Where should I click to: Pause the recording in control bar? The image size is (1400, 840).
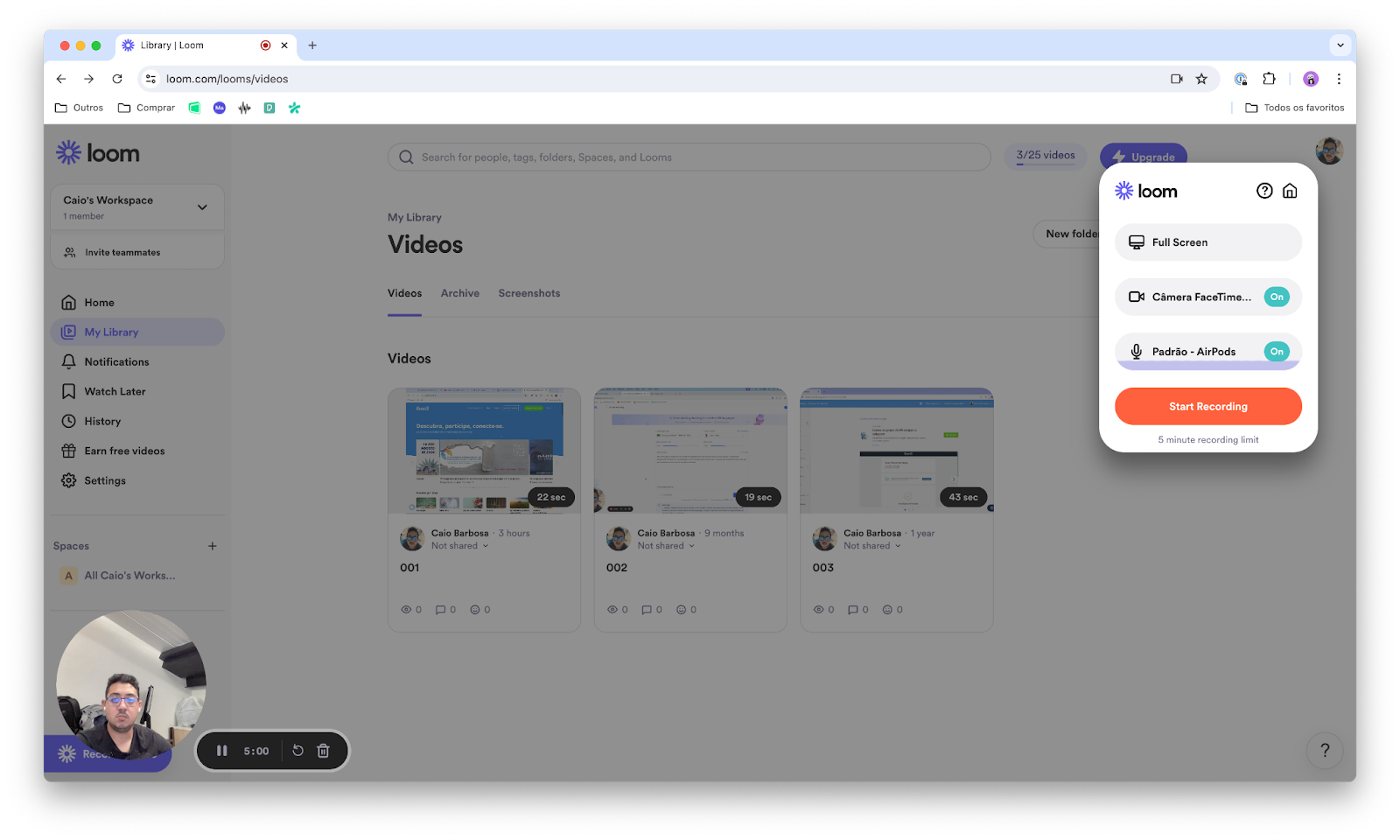[x=222, y=751]
